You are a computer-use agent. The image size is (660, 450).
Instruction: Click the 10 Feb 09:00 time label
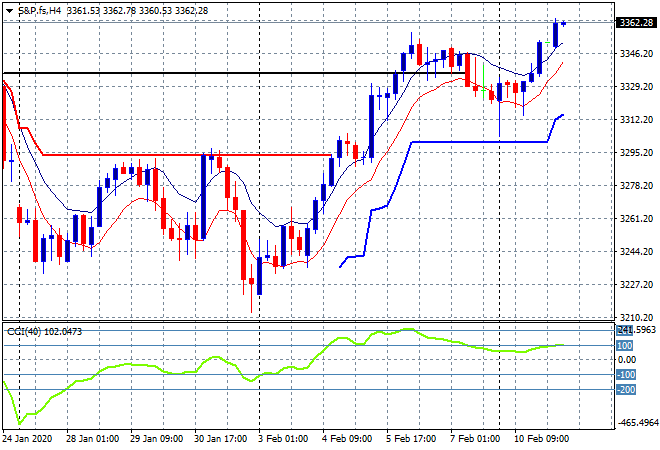tap(541, 439)
